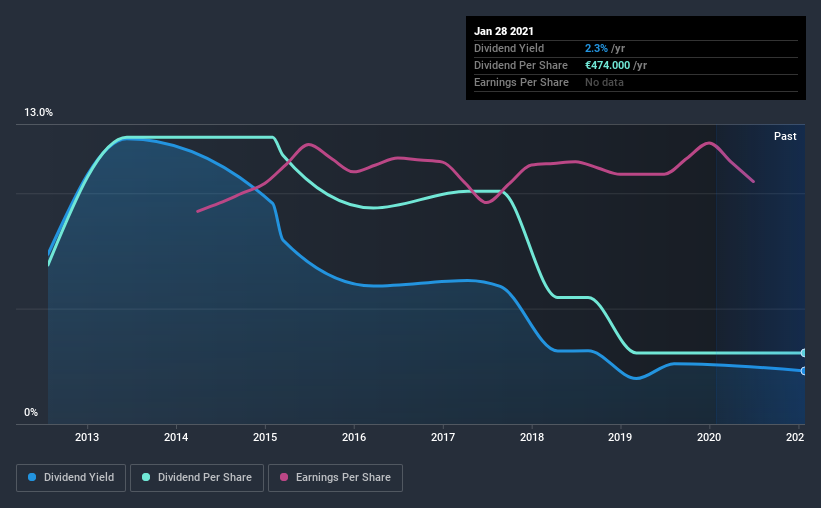This screenshot has height=508, width=821.
Task: Click the 2016 x-axis label
Action: [354, 437]
